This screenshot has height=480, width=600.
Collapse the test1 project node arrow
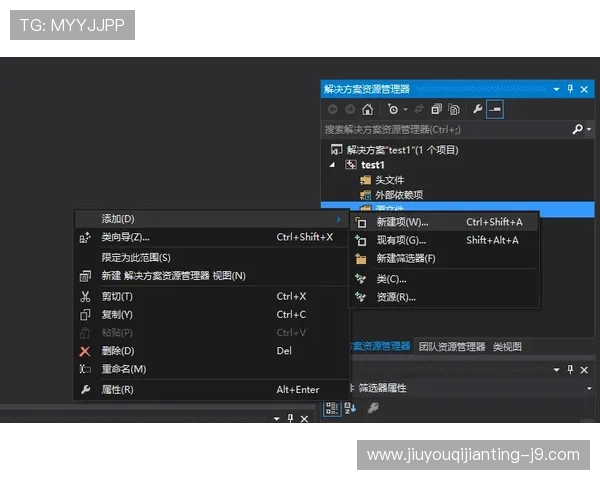point(332,165)
